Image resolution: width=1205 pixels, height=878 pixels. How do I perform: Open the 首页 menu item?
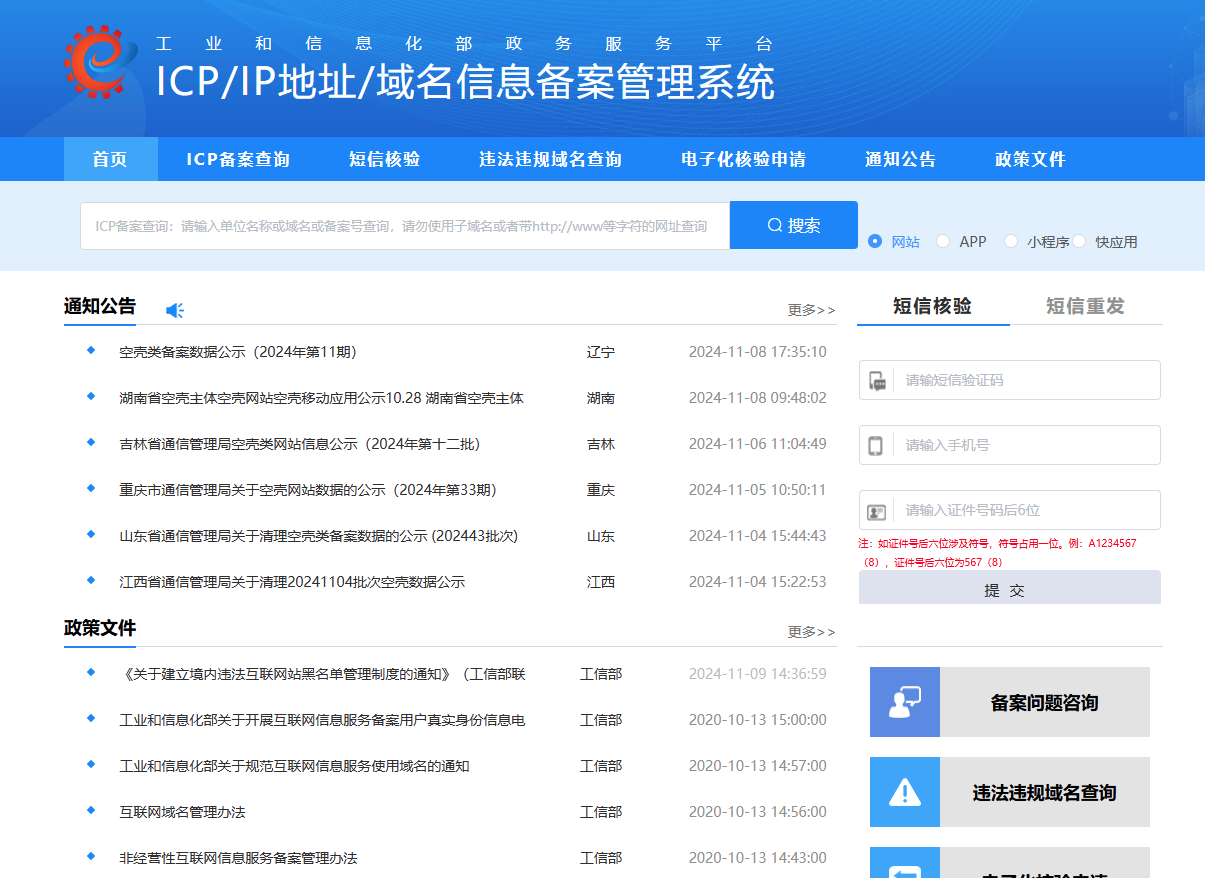click(x=110, y=159)
